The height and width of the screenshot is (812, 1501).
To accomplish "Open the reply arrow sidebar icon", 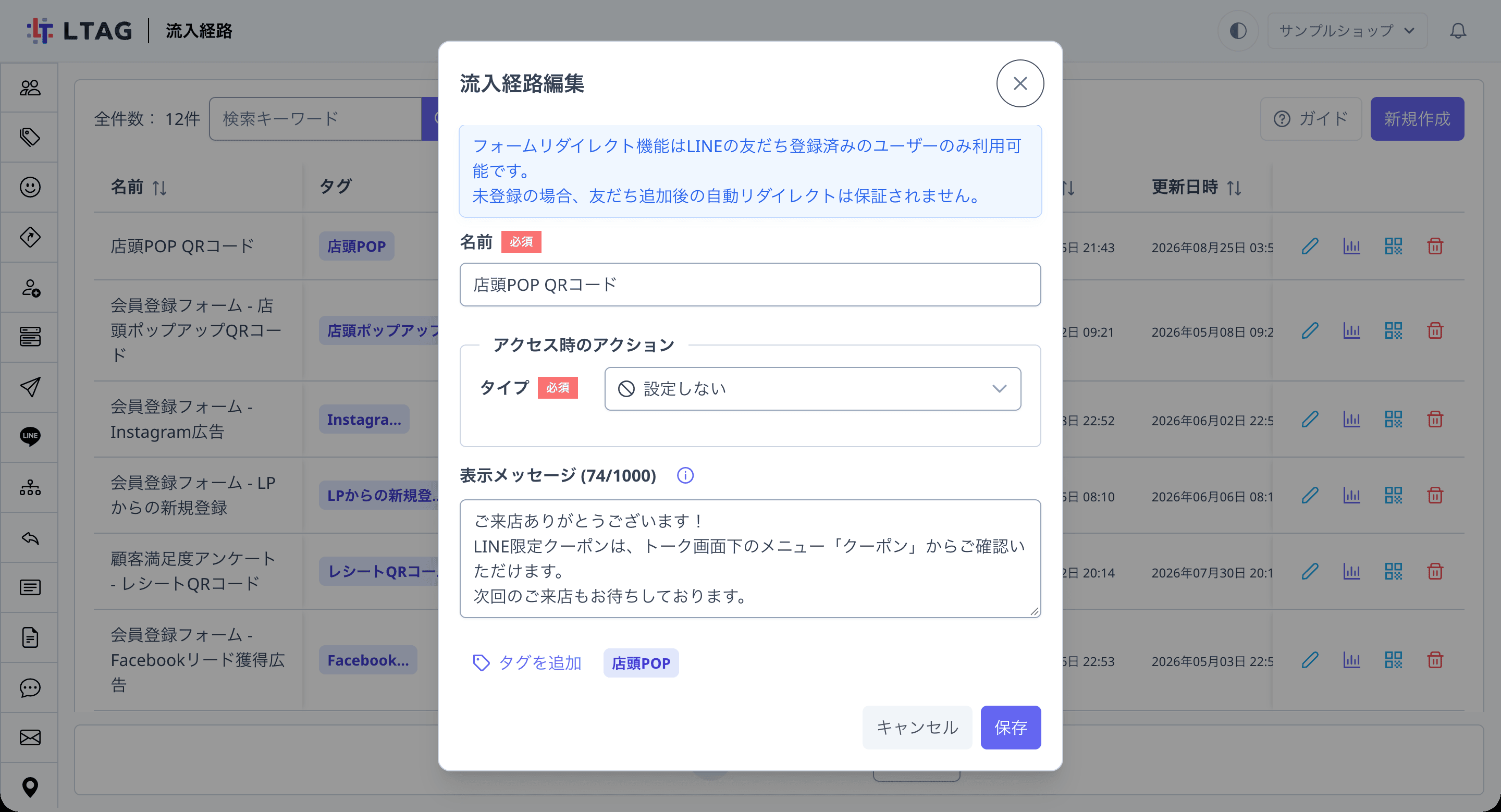I will (30, 538).
